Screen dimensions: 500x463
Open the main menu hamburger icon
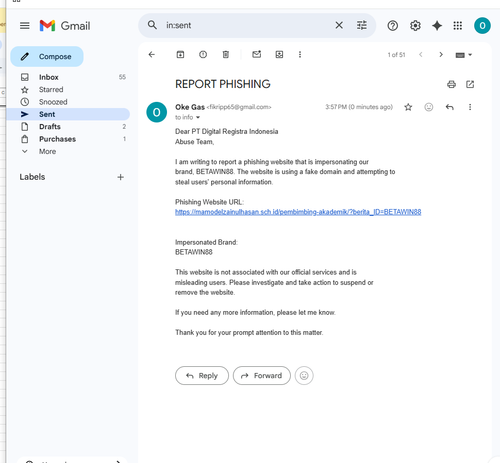point(25,26)
